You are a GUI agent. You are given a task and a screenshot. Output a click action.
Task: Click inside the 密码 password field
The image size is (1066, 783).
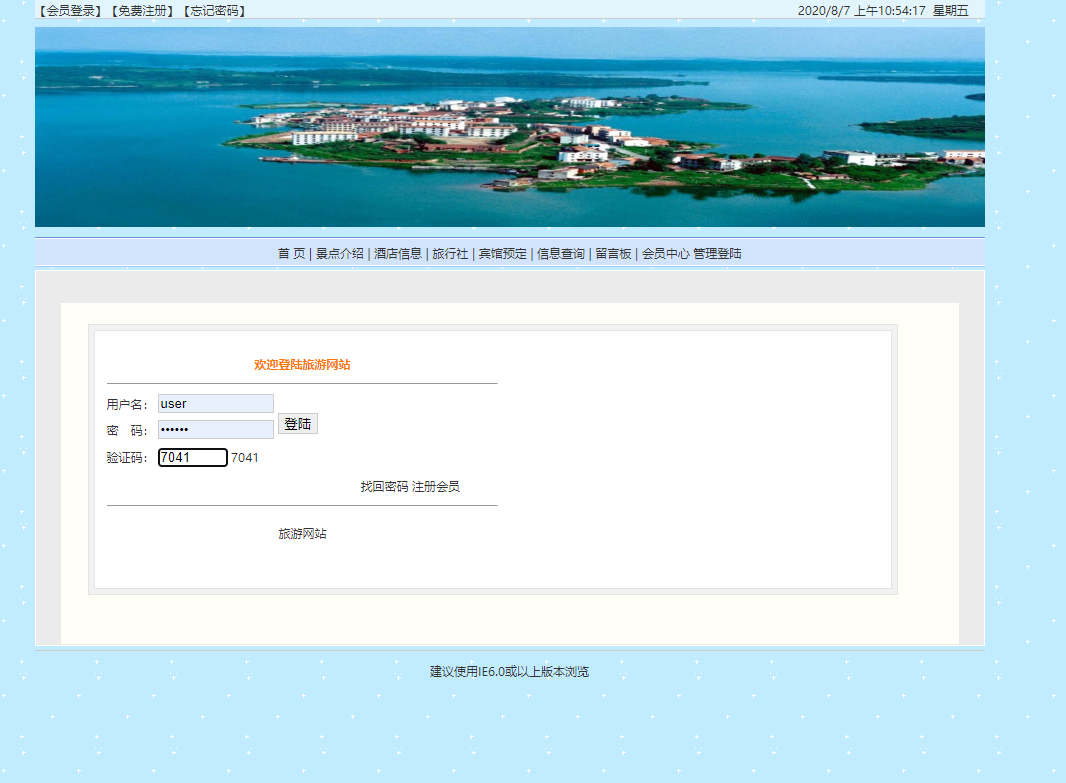click(215, 428)
